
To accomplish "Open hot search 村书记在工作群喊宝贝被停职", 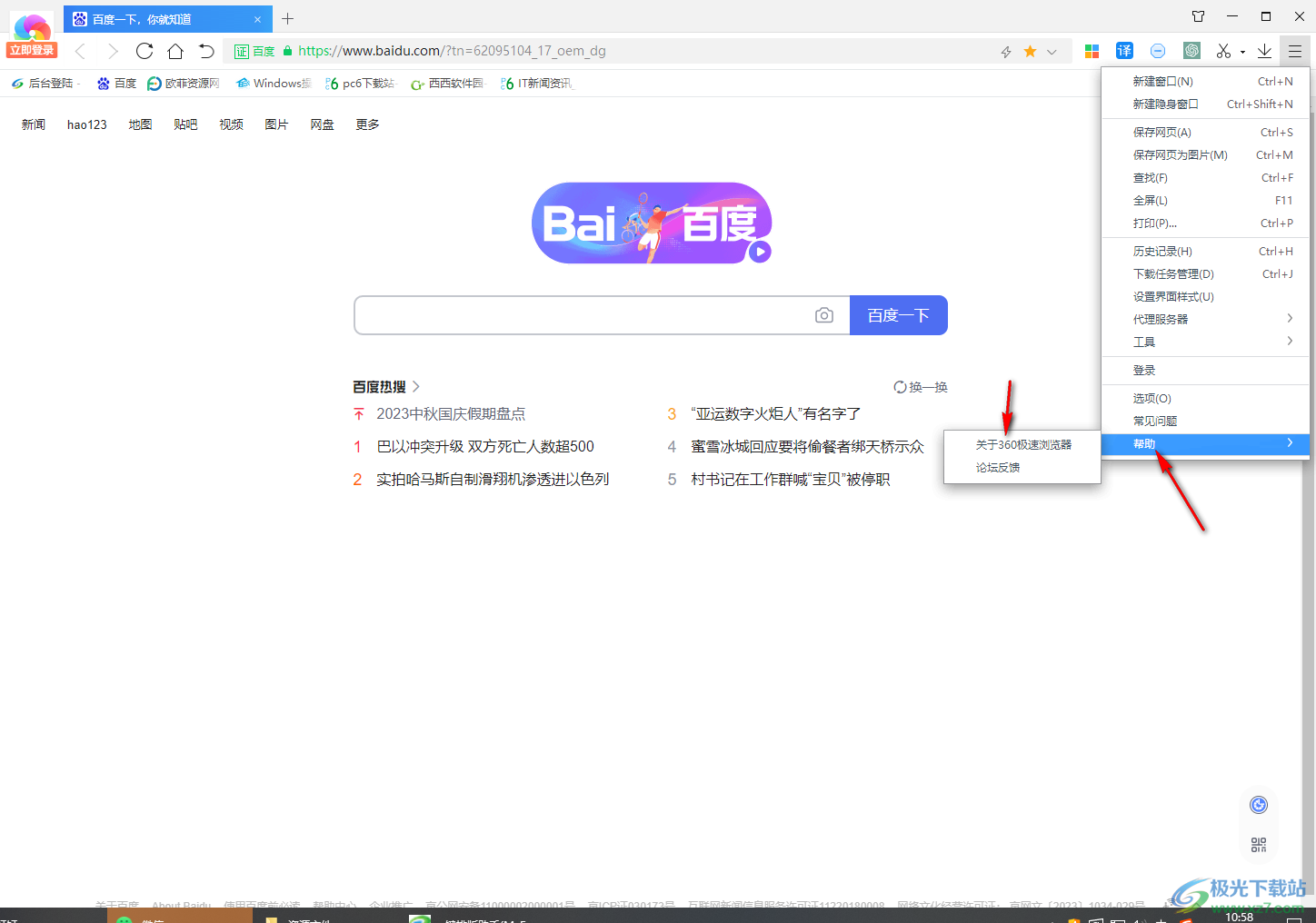I will pyautogui.click(x=790, y=479).
